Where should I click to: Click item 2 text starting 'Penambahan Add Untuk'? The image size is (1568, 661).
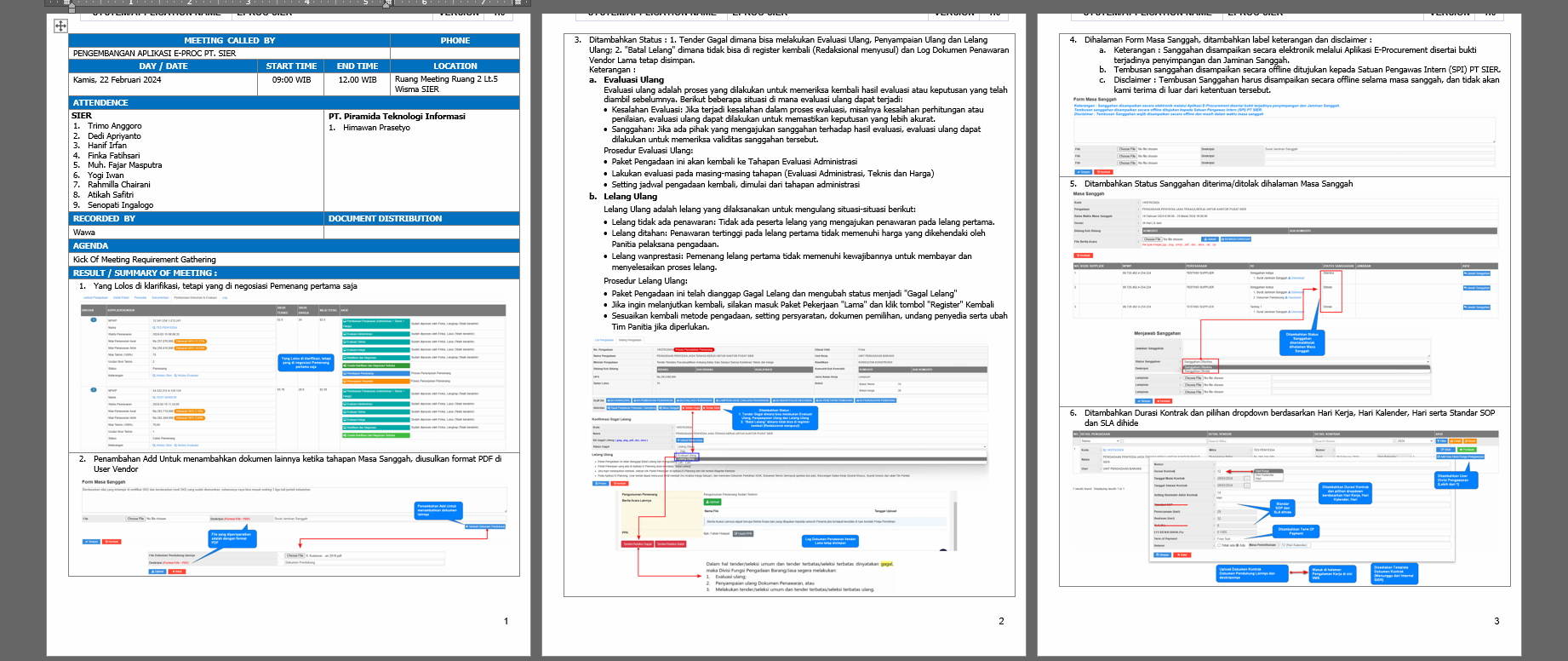point(297,463)
